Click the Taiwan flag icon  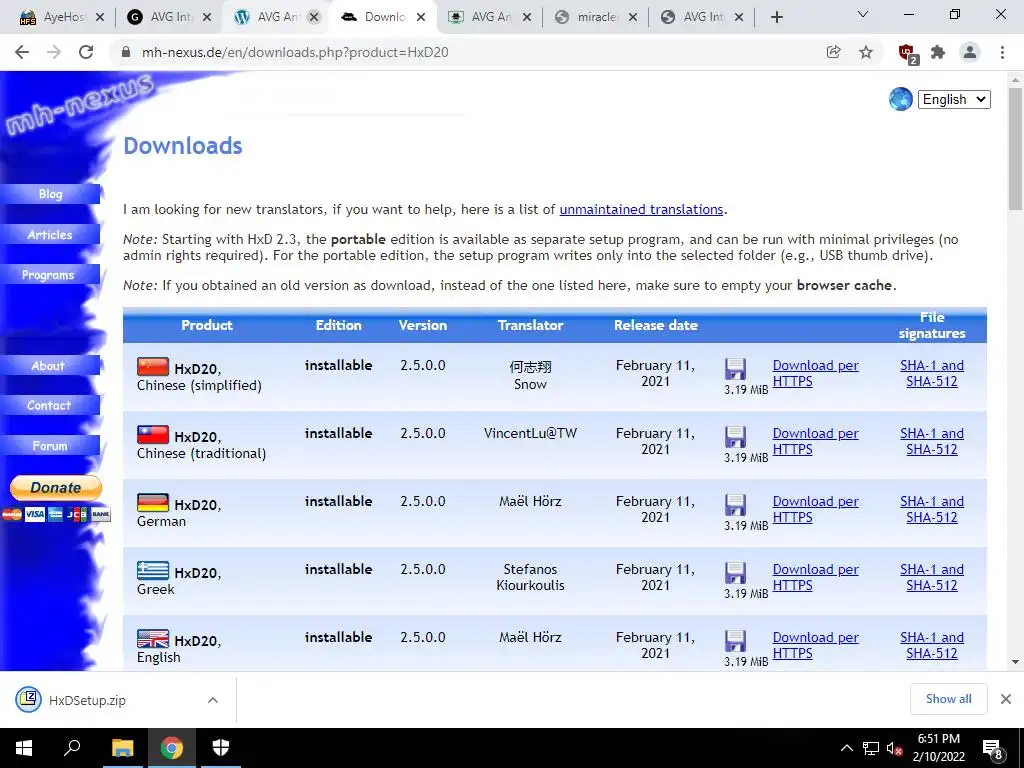tap(153, 435)
